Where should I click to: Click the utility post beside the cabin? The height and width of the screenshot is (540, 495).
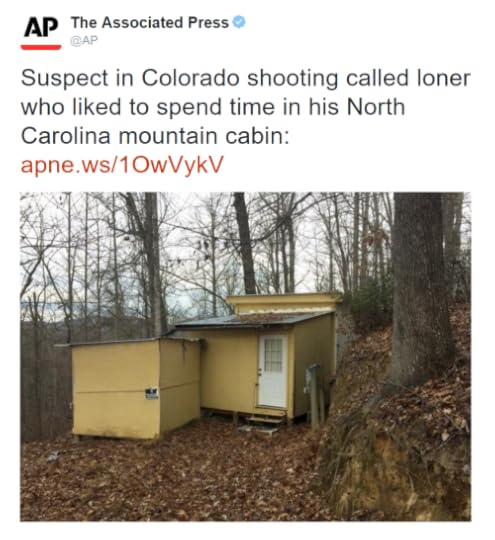[314, 397]
